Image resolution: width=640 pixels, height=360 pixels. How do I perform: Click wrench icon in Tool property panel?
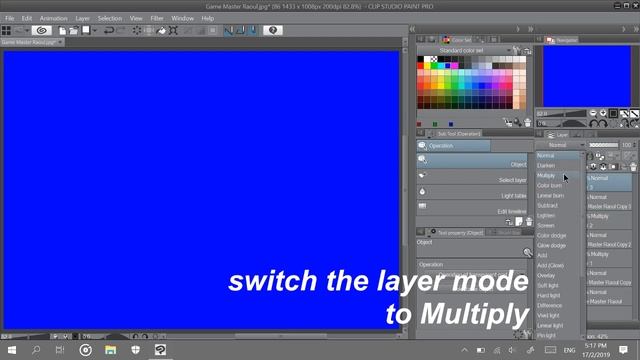point(527,253)
